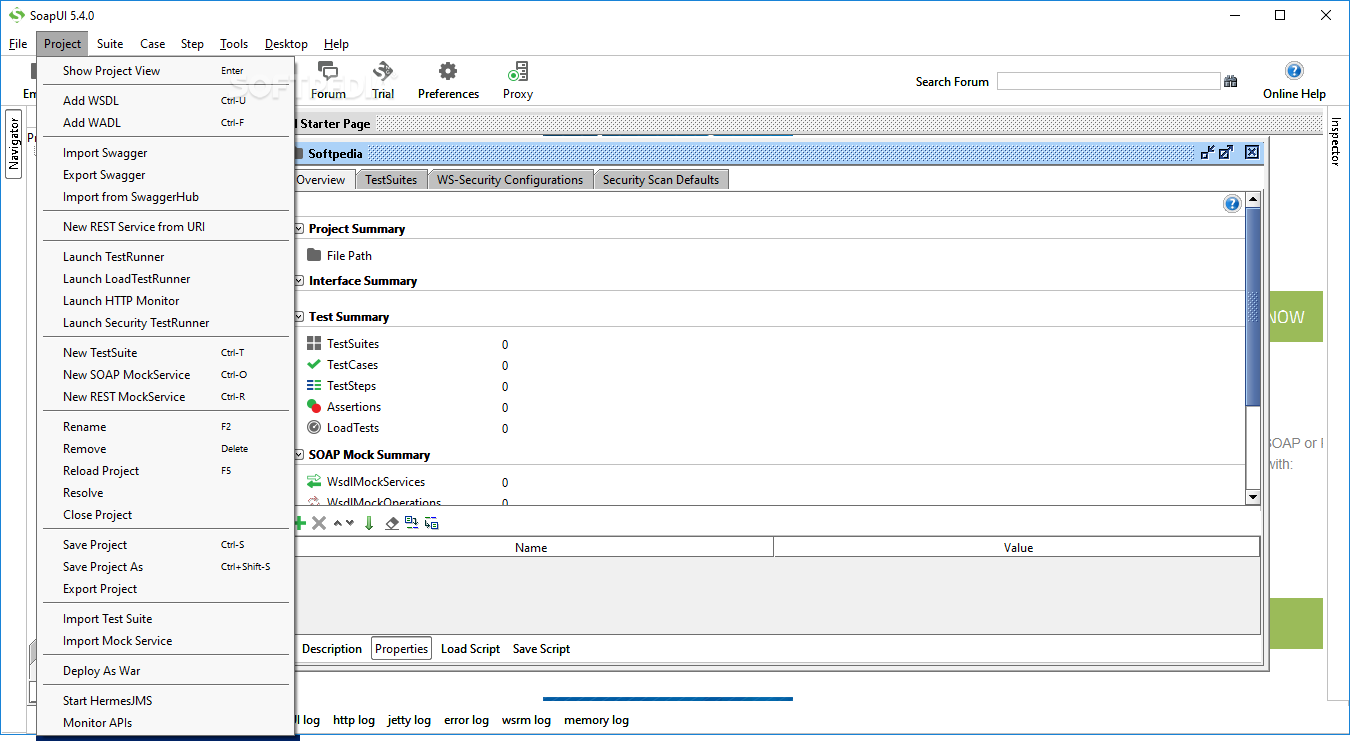Open Online Help icon
The image size is (1350, 741).
[x=1294, y=71]
